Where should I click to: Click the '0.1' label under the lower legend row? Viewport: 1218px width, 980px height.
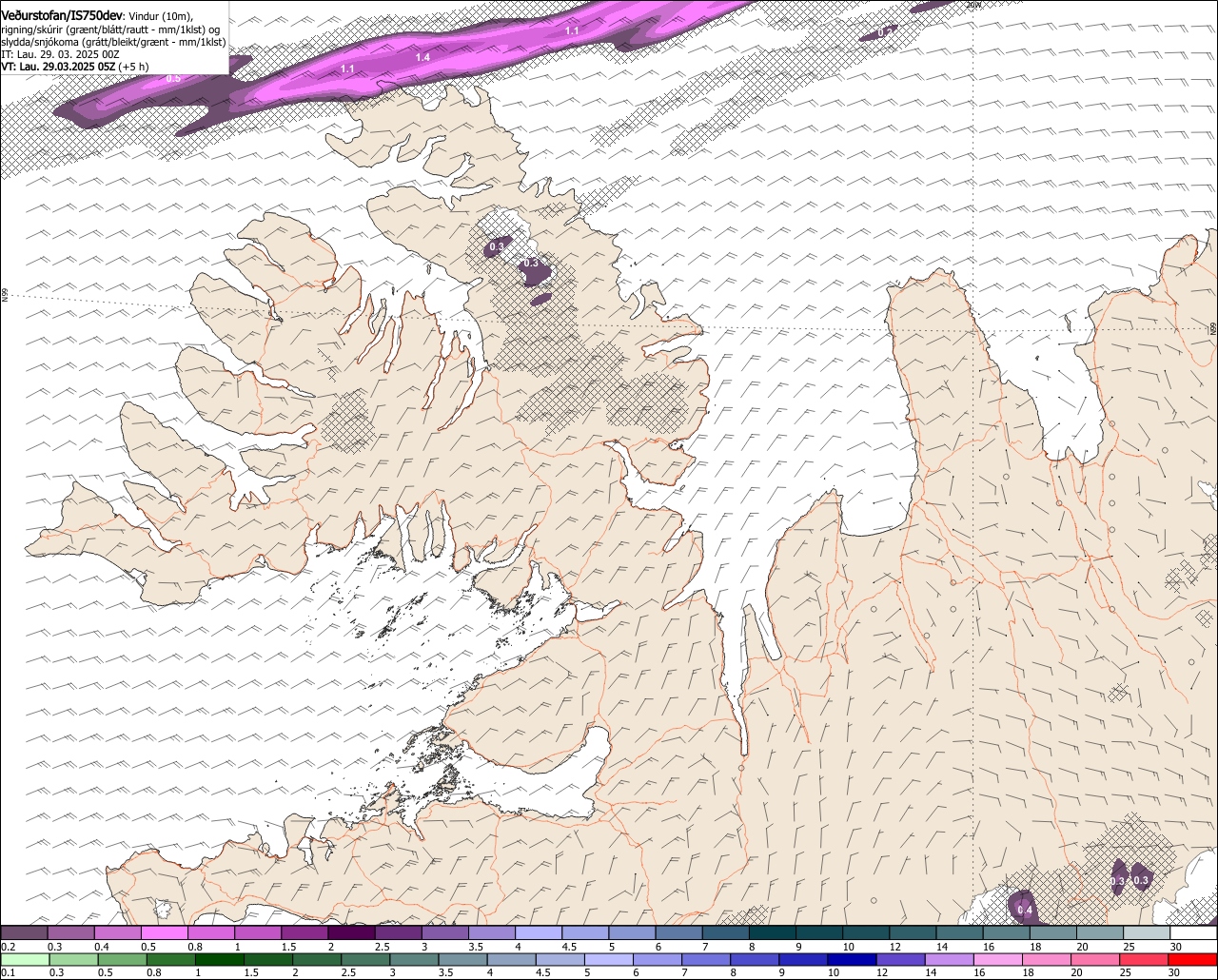tap(8, 972)
